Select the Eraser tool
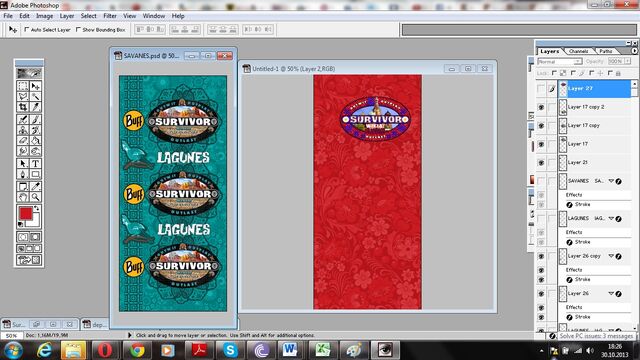 (x=23, y=140)
